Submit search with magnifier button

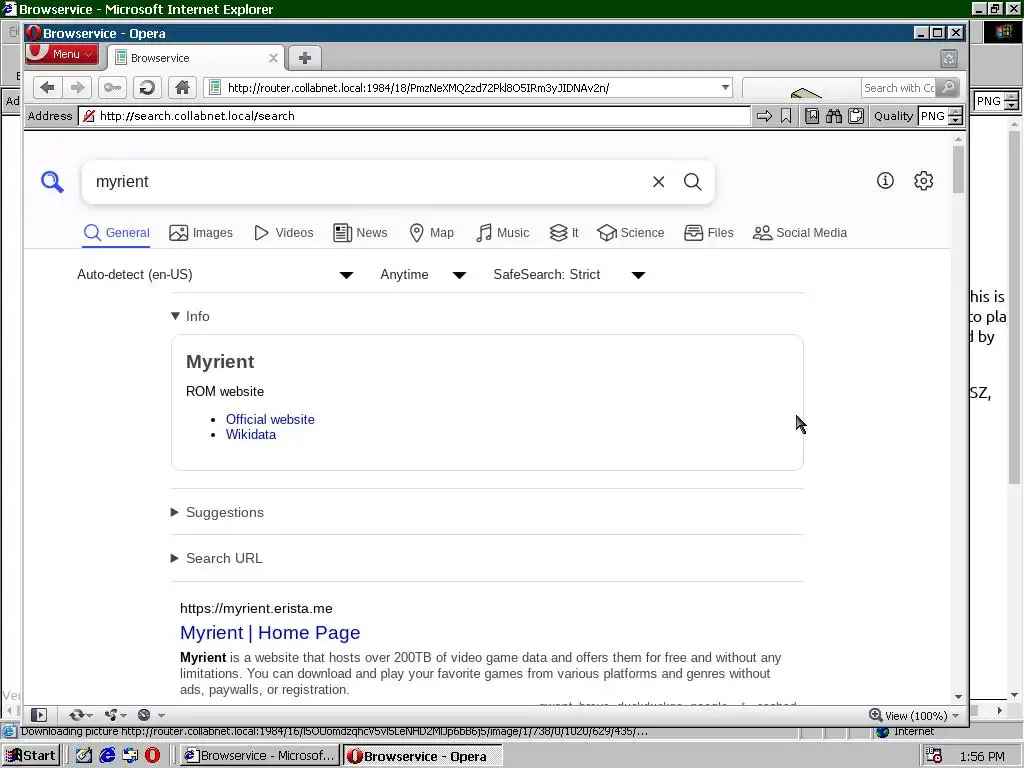tap(693, 182)
